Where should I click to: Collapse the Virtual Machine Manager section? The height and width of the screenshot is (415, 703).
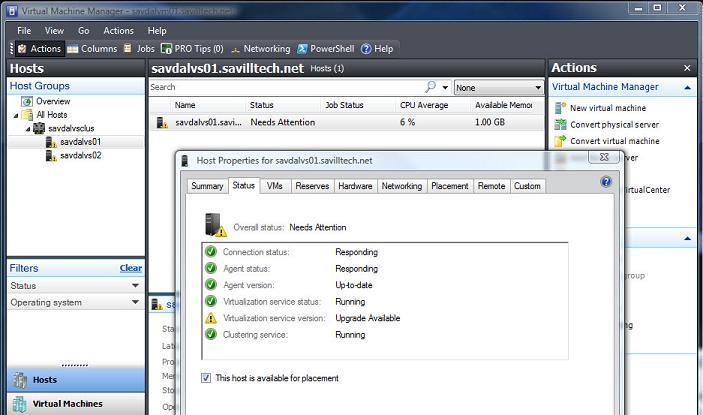[x=687, y=88]
